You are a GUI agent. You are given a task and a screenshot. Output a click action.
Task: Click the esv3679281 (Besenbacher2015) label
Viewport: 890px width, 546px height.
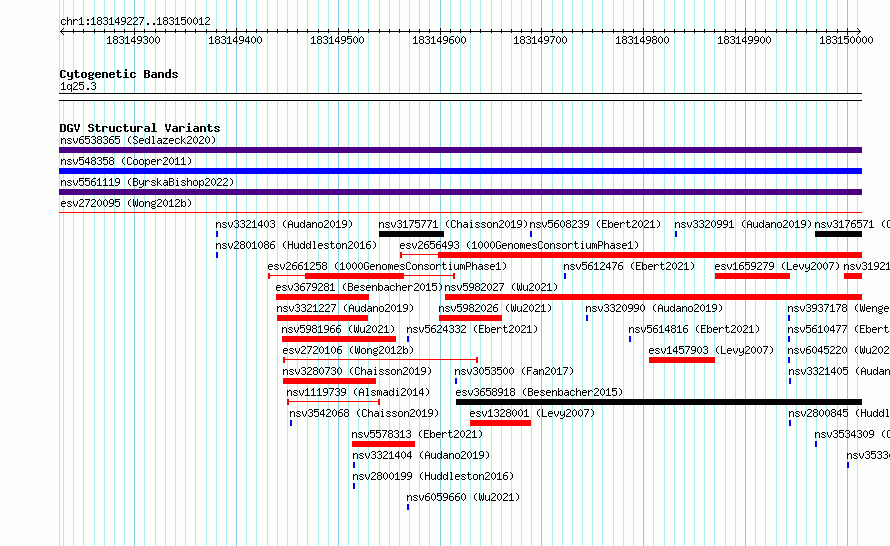(359, 287)
